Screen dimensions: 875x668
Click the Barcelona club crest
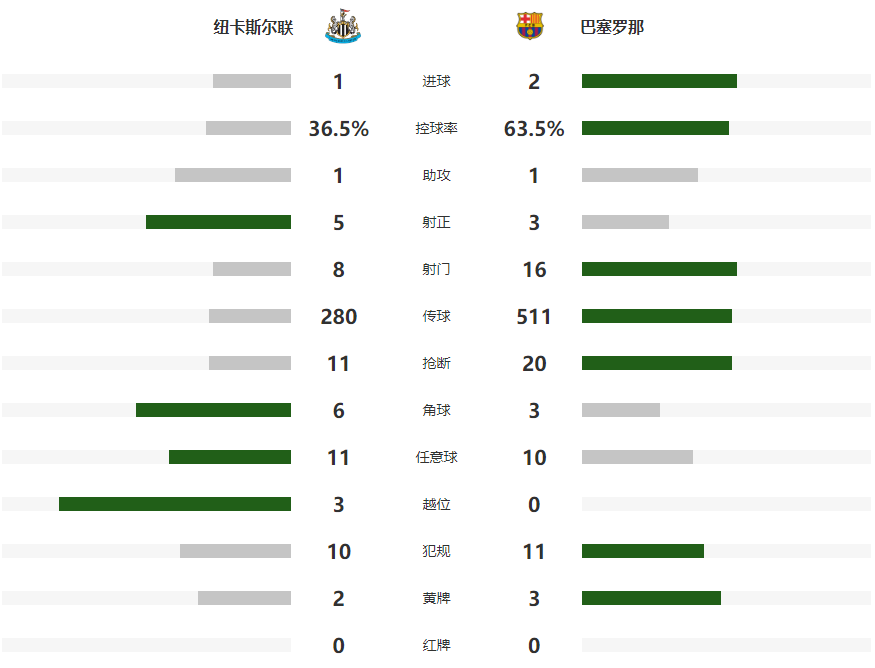530,27
